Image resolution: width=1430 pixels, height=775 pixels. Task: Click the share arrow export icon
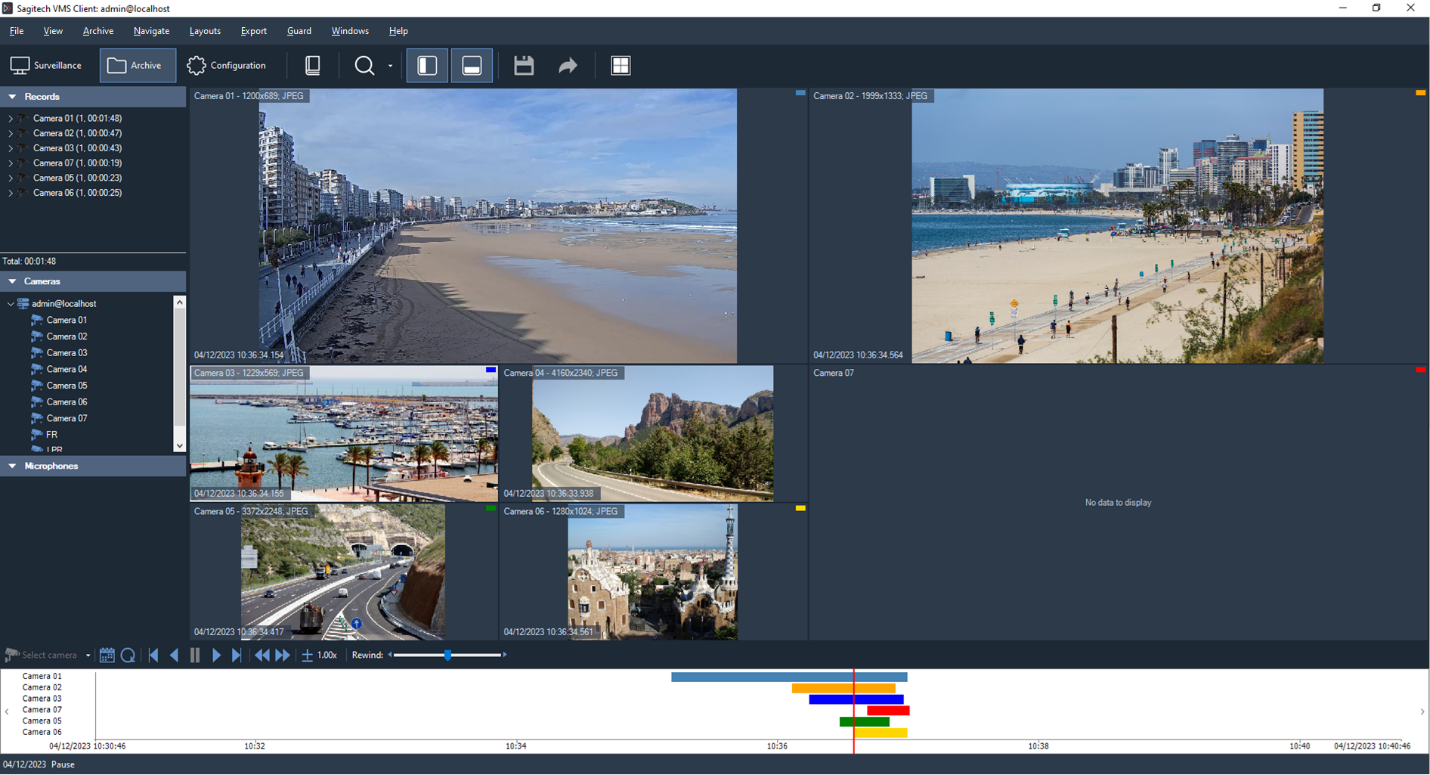(x=567, y=66)
